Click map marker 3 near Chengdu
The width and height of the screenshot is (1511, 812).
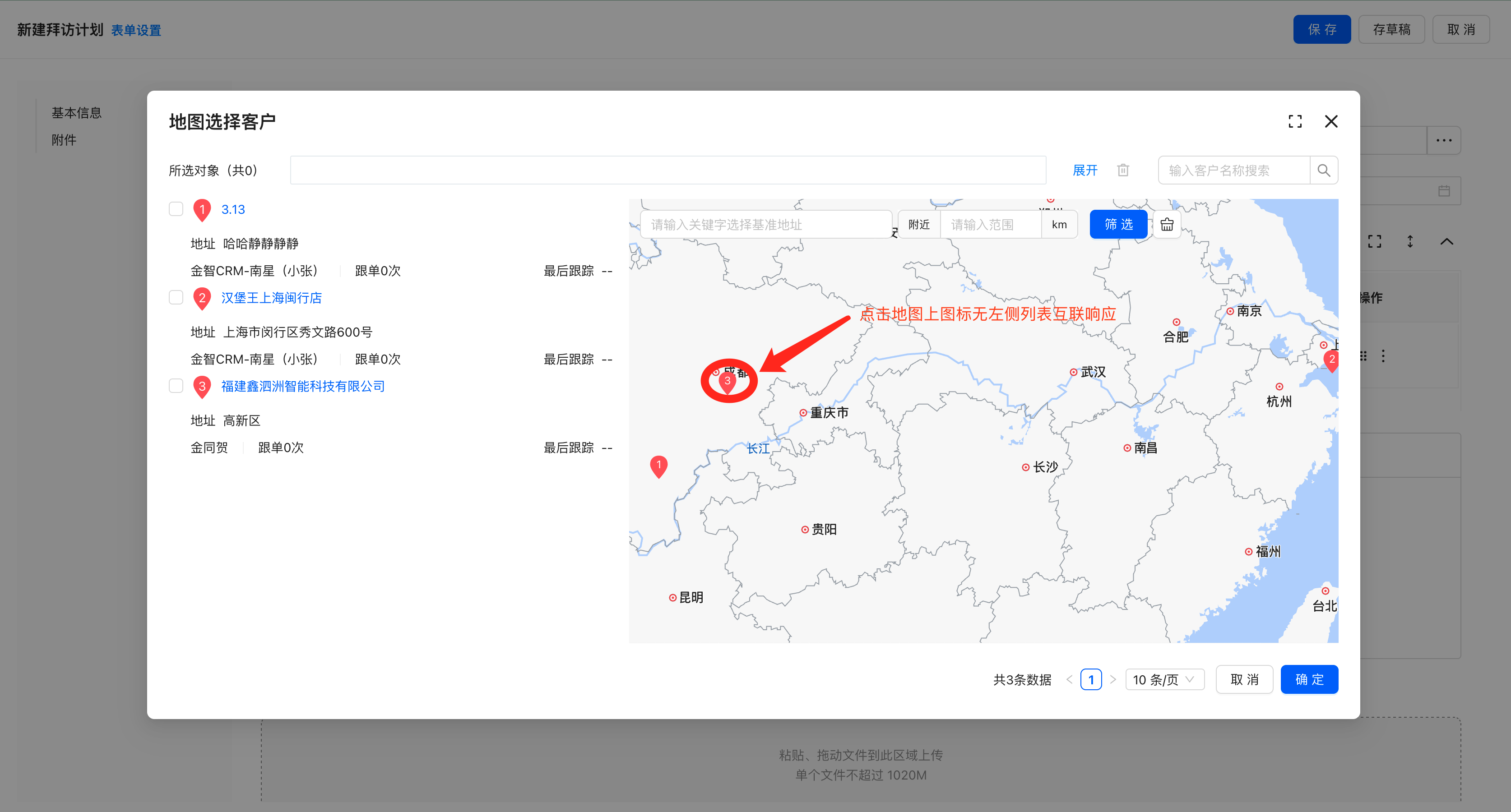(x=728, y=382)
